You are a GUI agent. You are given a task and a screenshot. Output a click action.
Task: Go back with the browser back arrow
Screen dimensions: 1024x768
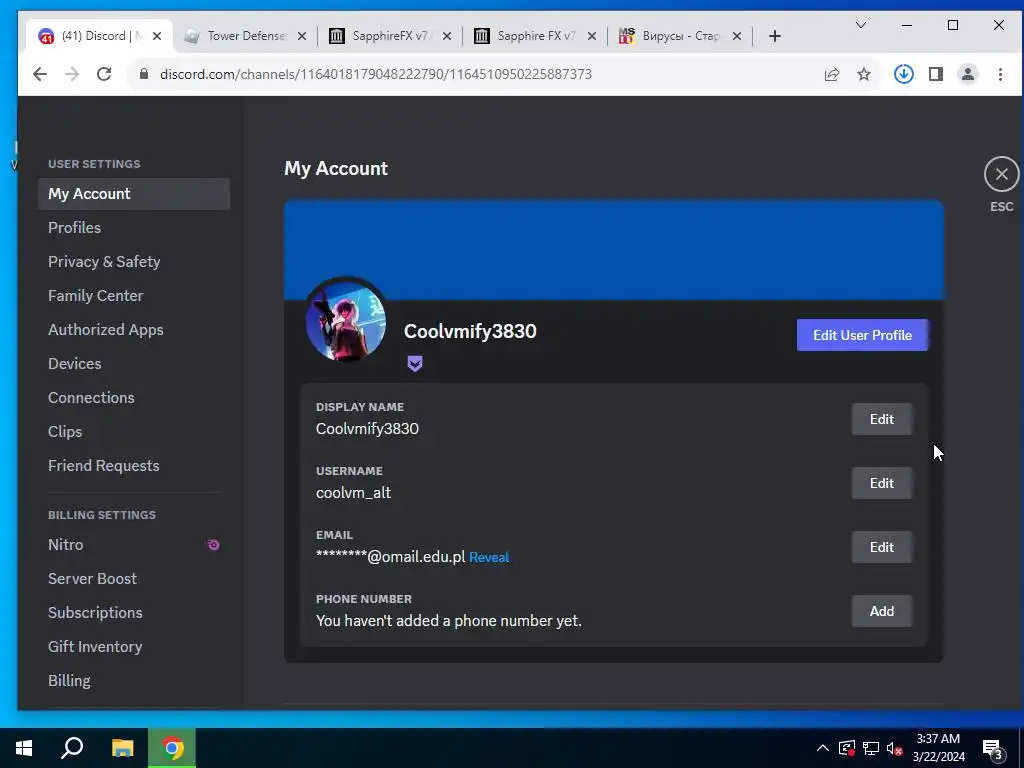pos(40,74)
